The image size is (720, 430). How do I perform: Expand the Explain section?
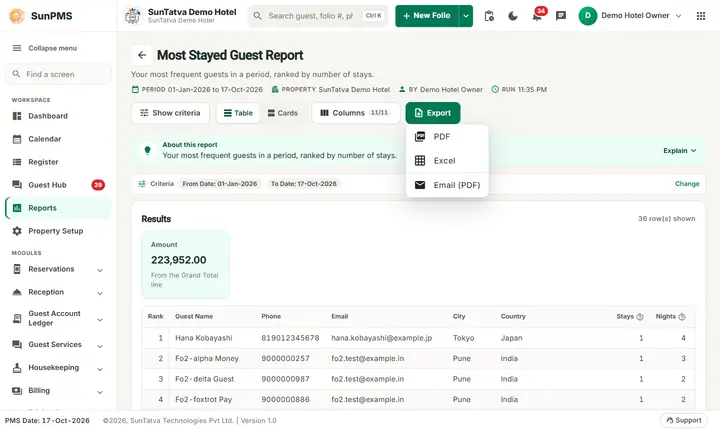pos(680,151)
